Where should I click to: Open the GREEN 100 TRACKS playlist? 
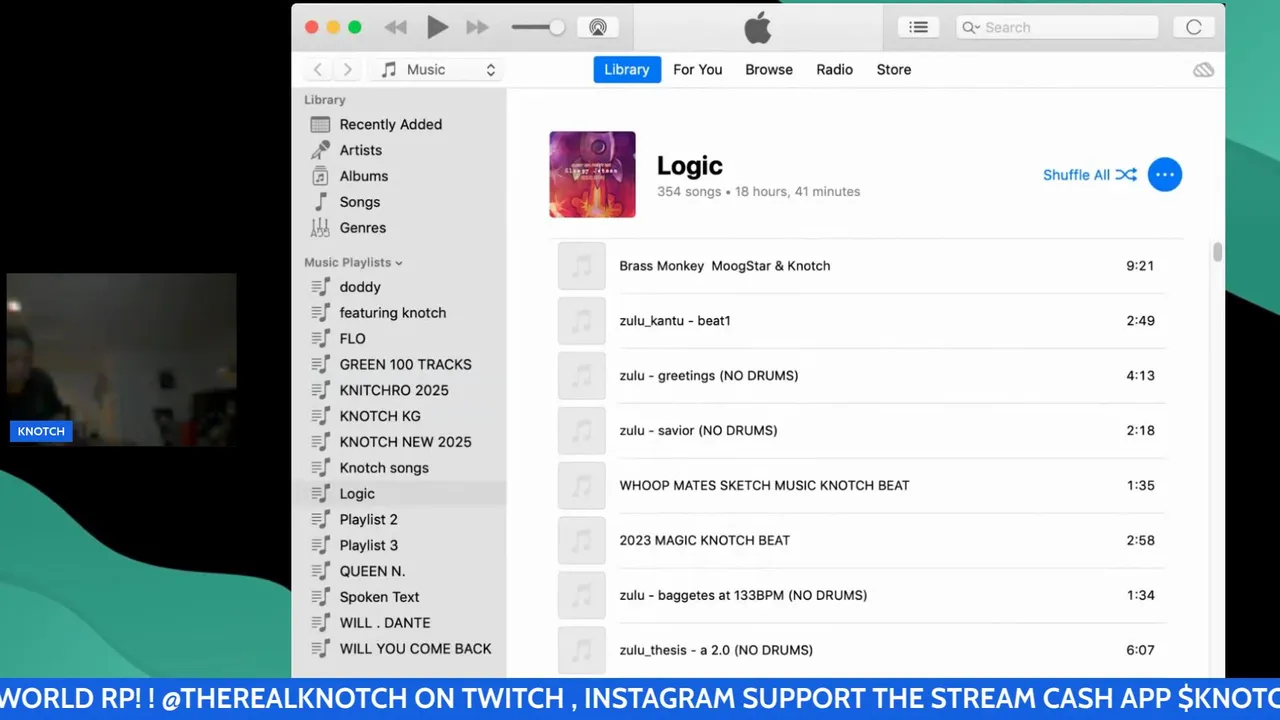pyautogui.click(x=399, y=365)
